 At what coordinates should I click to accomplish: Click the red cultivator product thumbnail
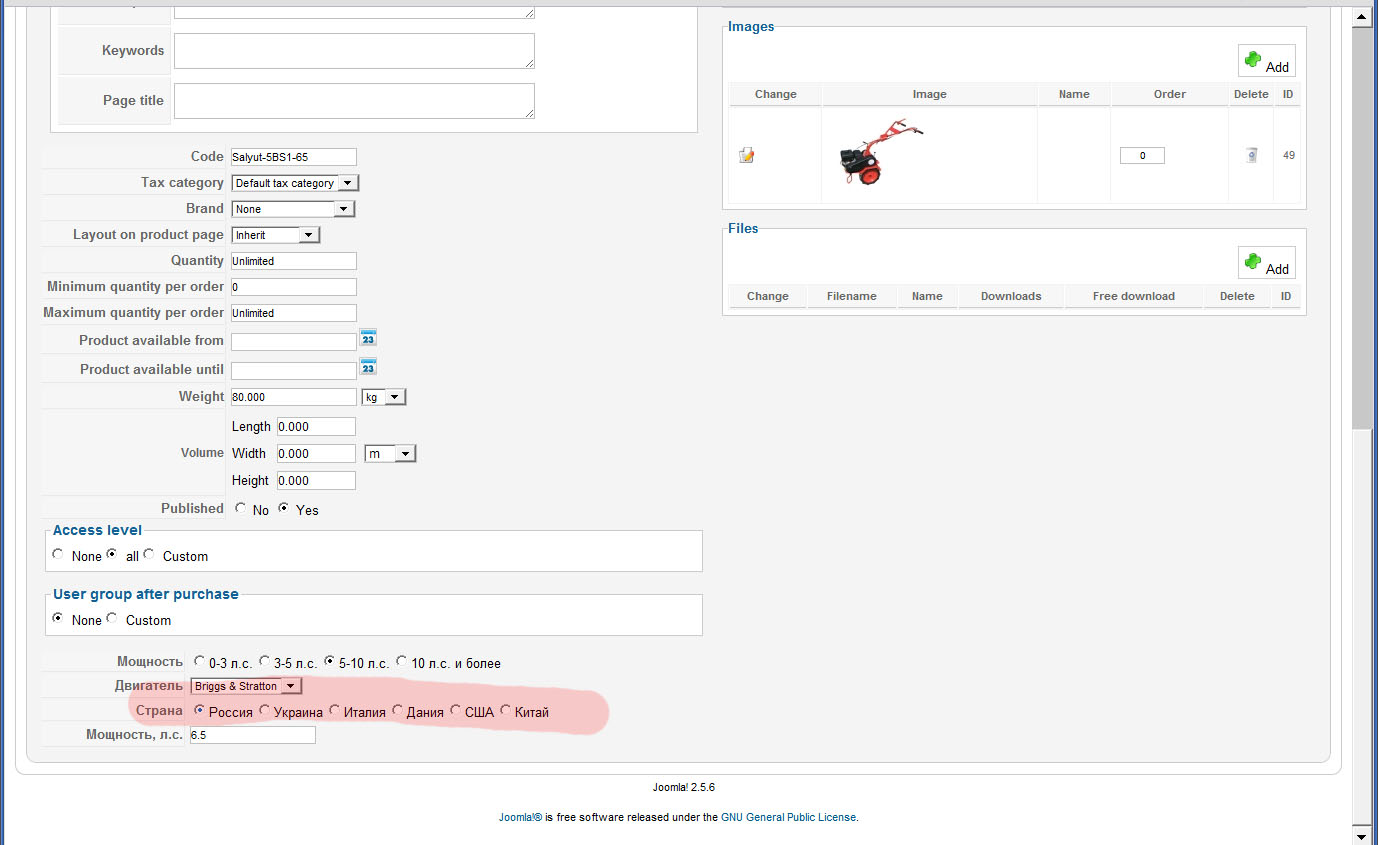[x=879, y=153]
